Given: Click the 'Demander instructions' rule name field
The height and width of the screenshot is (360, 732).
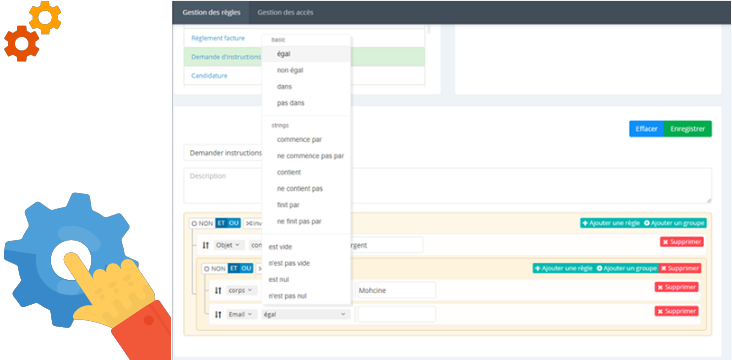Looking at the screenshot, I should [x=223, y=153].
